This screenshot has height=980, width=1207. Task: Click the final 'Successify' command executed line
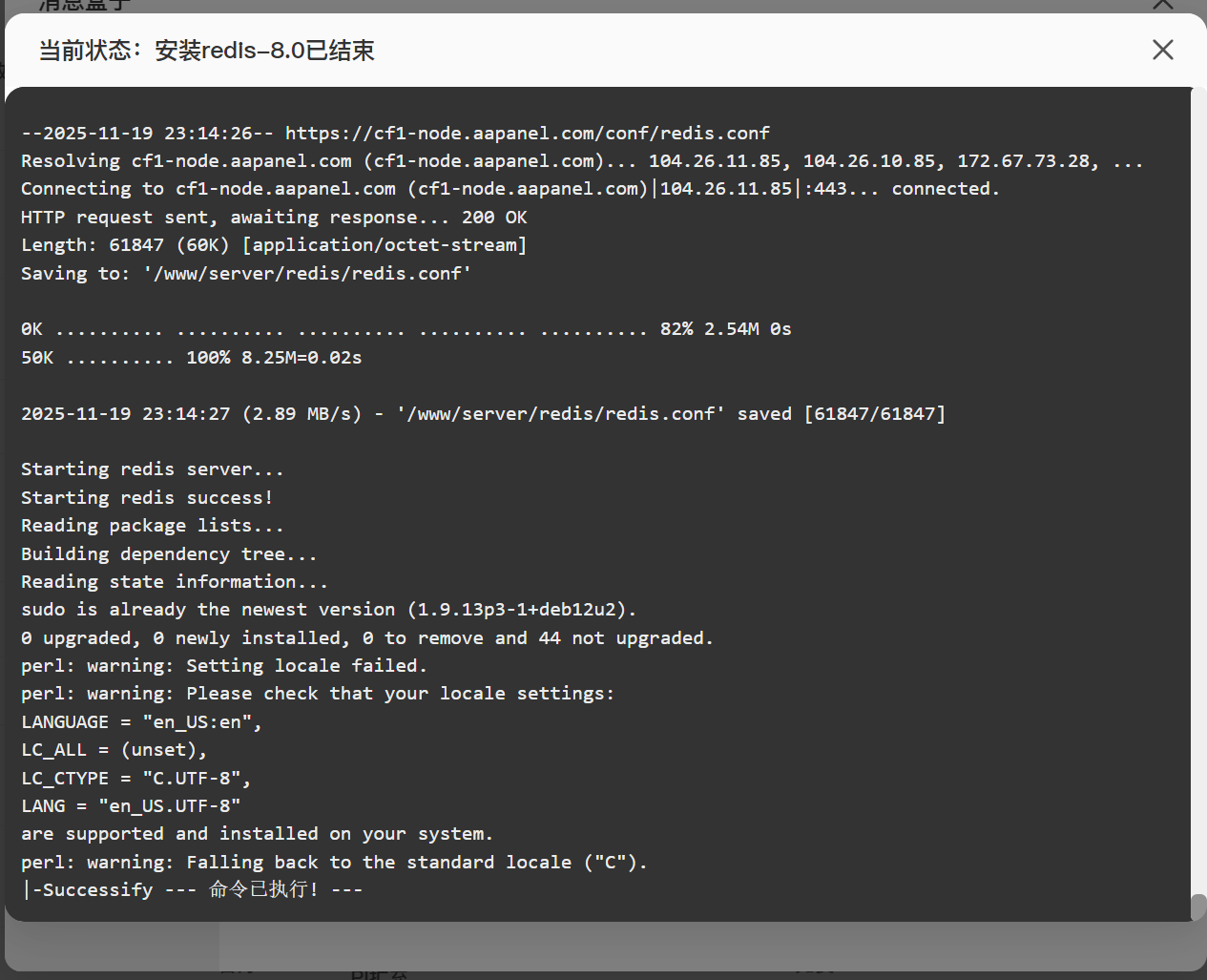click(192, 890)
